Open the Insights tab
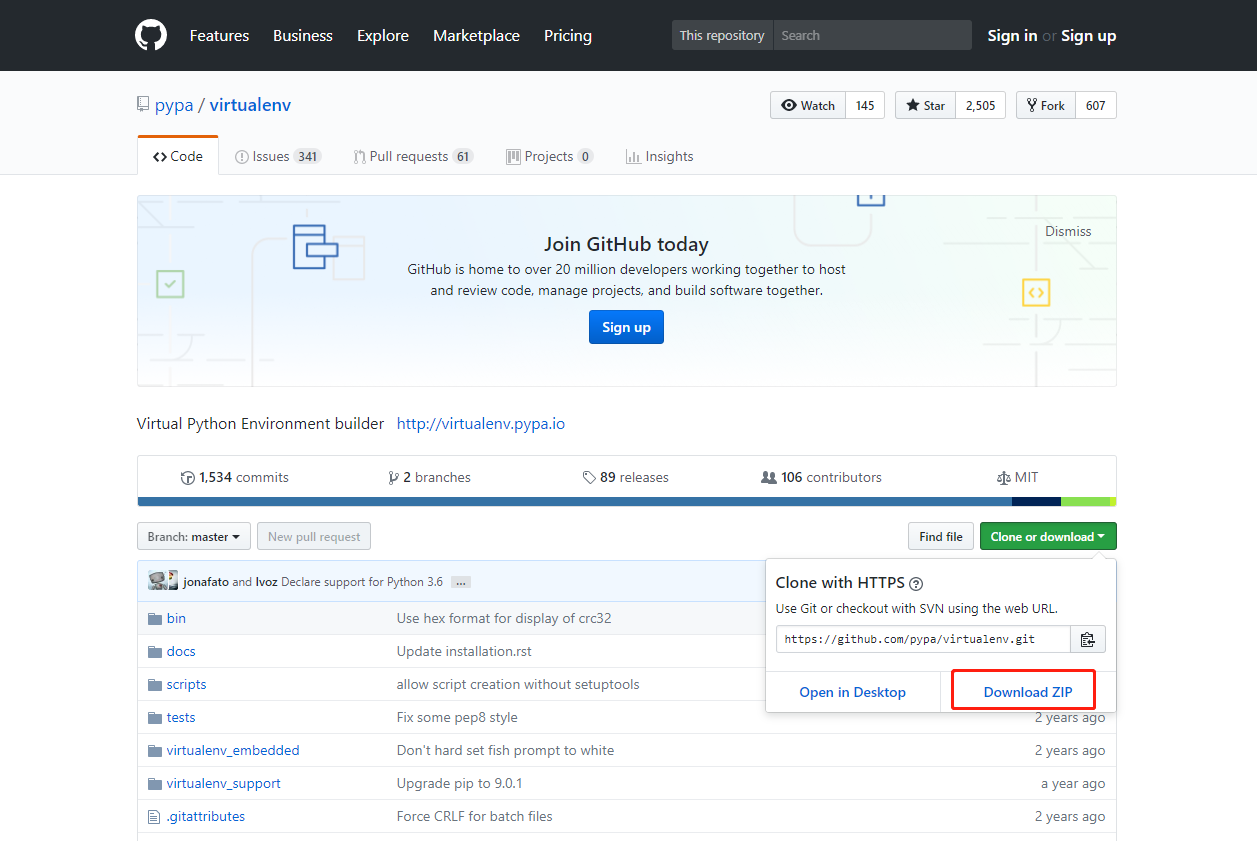The width and height of the screenshot is (1257, 841). pos(659,157)
